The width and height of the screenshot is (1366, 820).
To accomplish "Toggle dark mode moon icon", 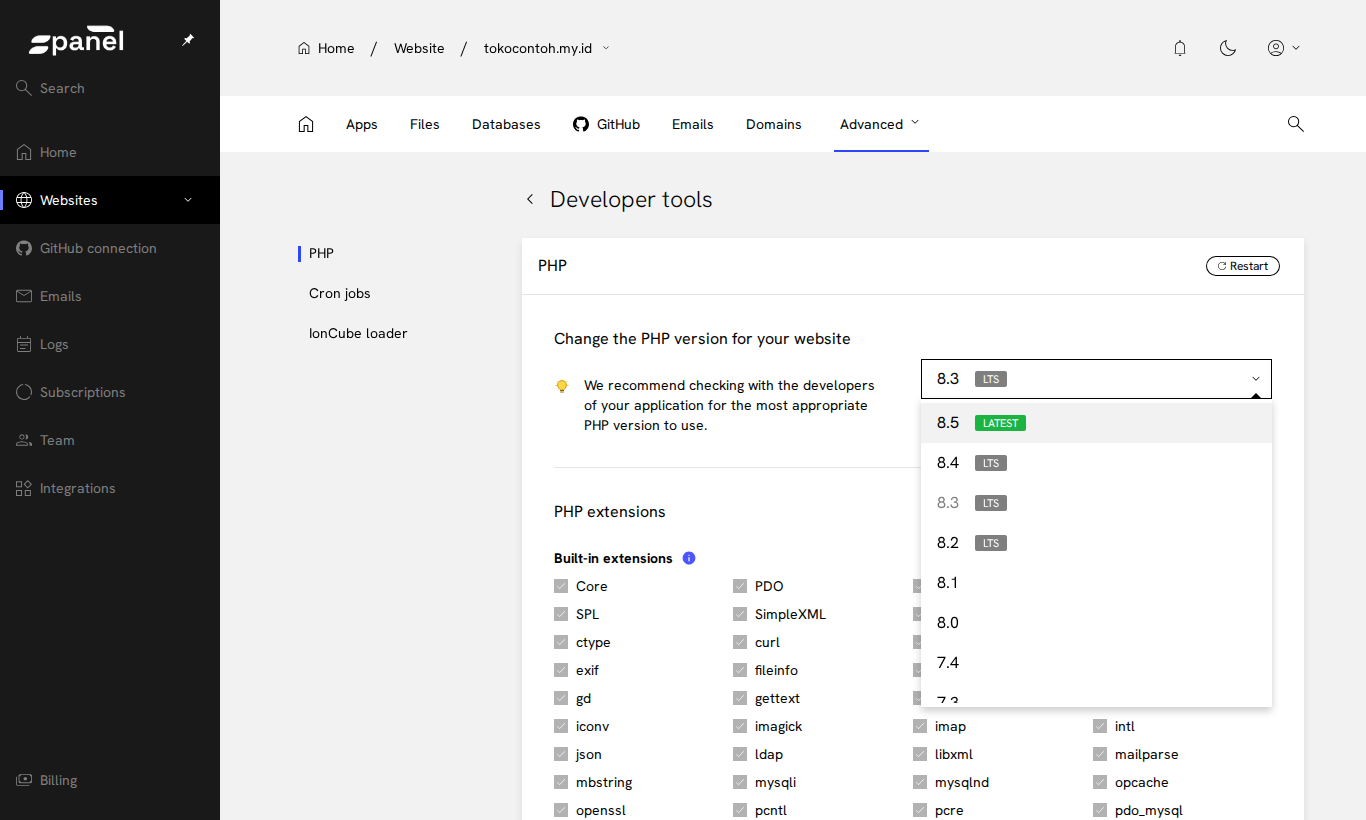I will [x=1228, y=48].
